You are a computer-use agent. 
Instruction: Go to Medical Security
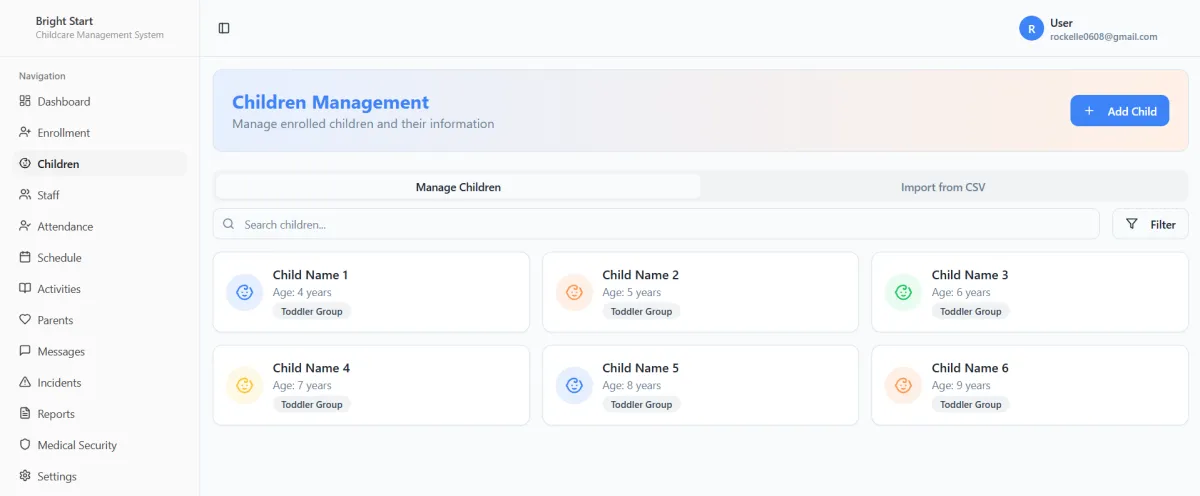click(x=99, y=445)
